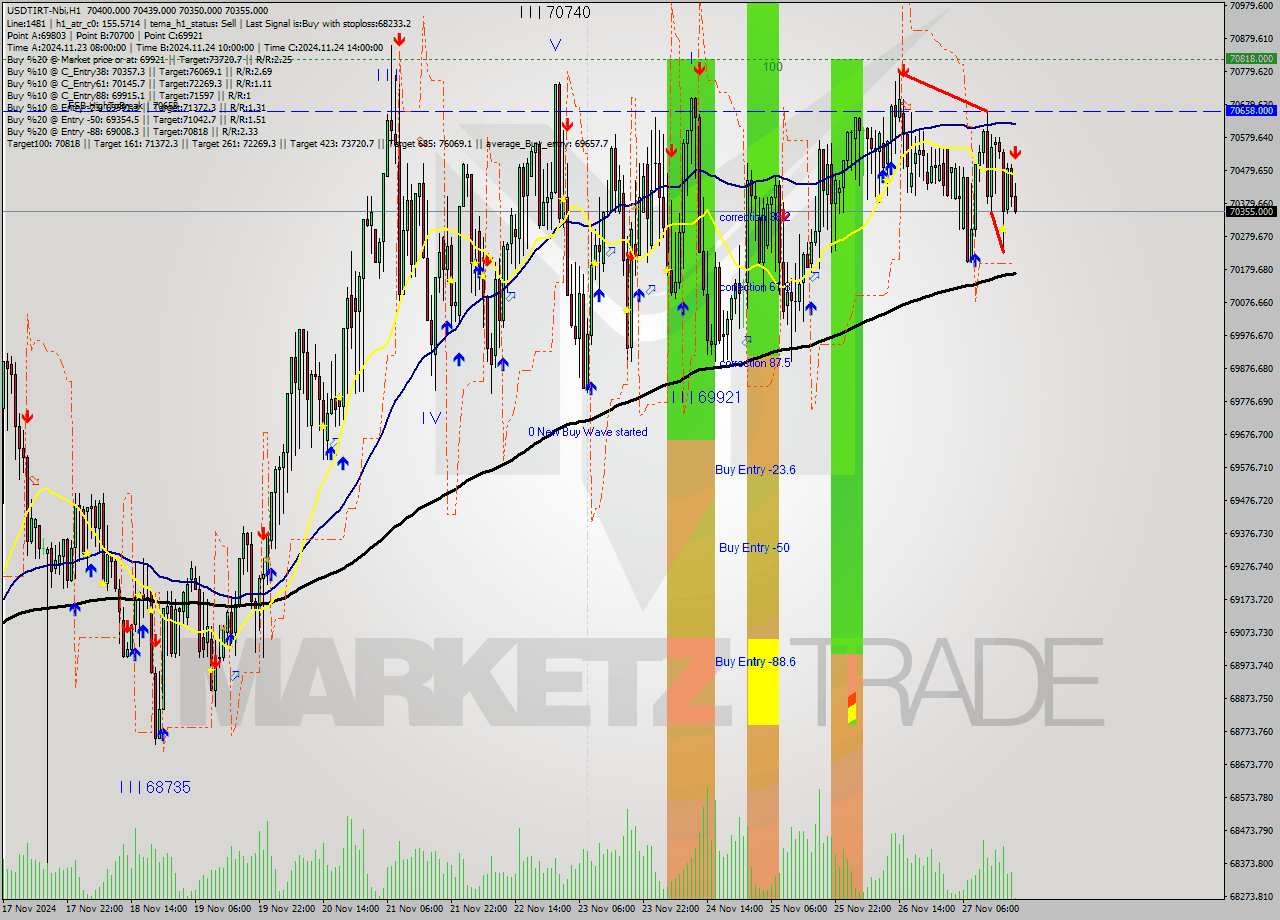The width and height of the screenshot is (1280, 920).
Task: Select the 'I I I 68735' wave label
Action: pyautogui.click(x=155, y=787)
